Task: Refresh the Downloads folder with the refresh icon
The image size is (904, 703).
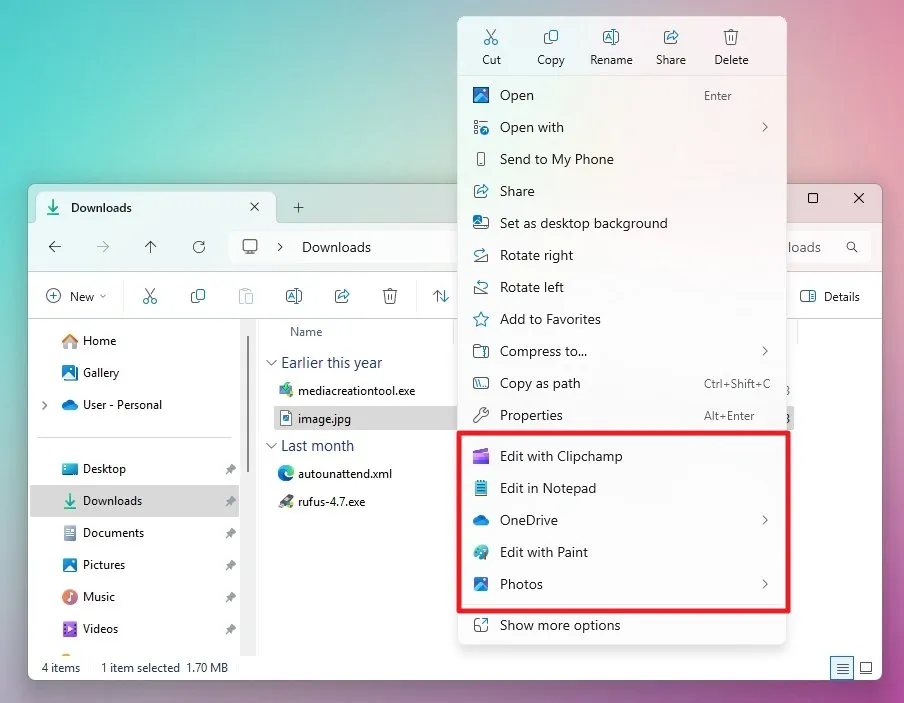Action: [x=199, y=247]
